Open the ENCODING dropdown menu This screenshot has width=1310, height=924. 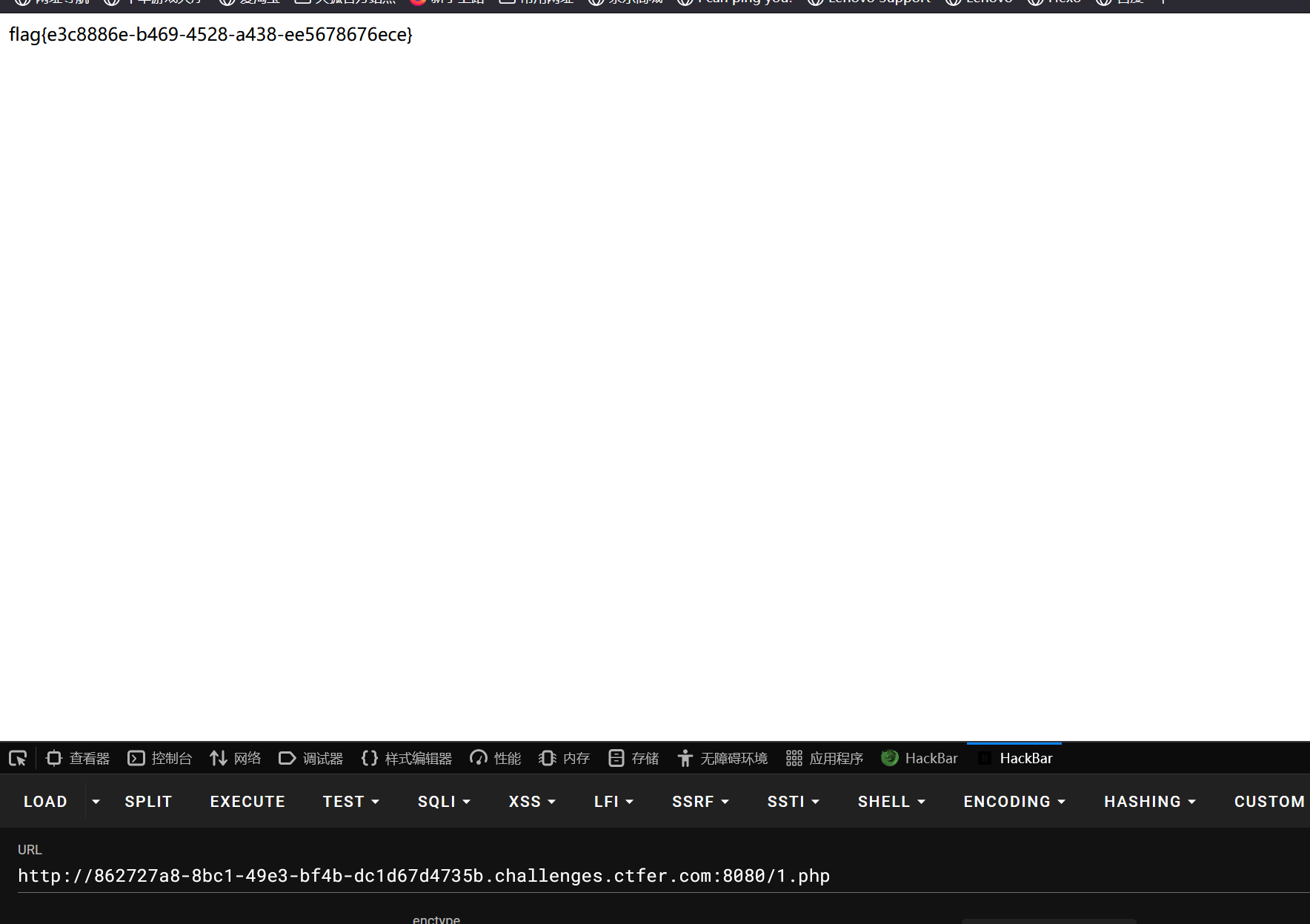tap(1014, 802)
